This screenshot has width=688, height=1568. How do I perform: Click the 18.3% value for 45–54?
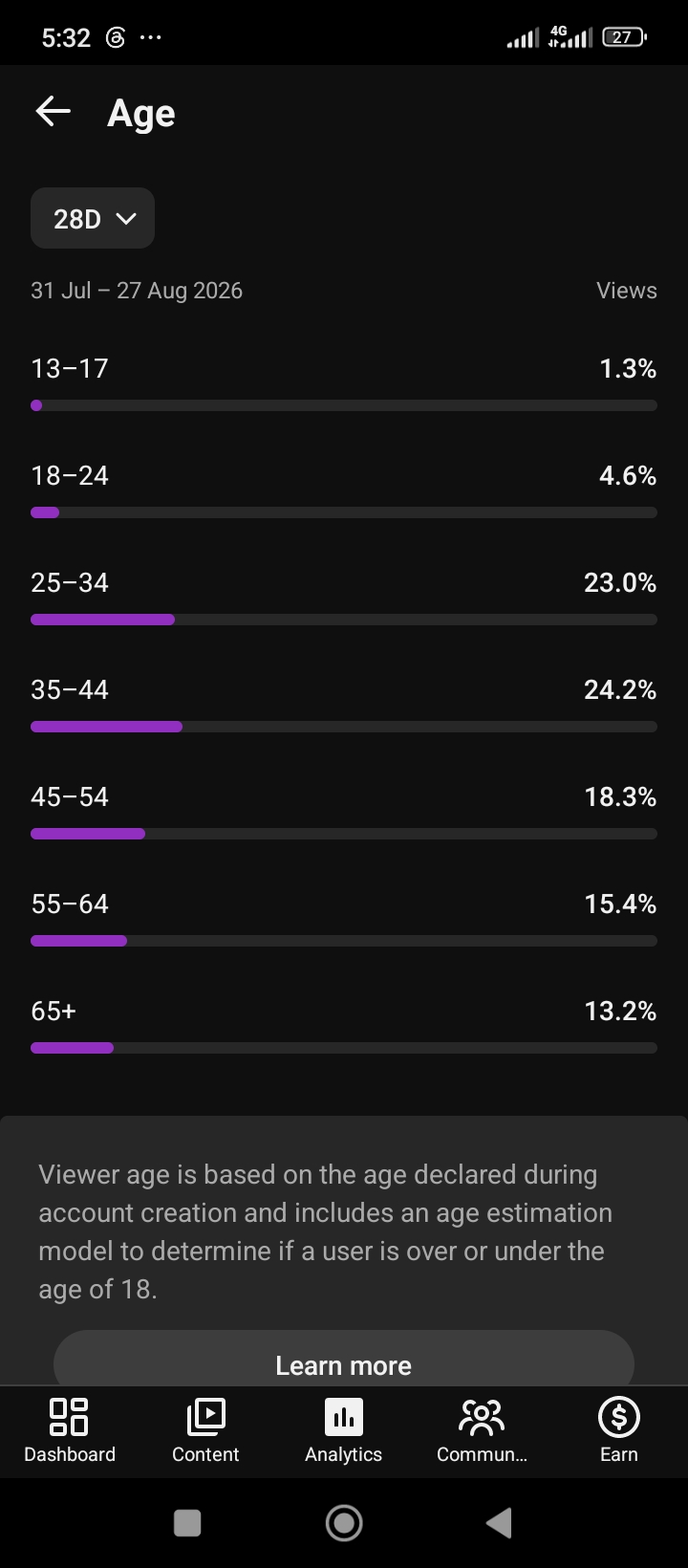point(620,796)
